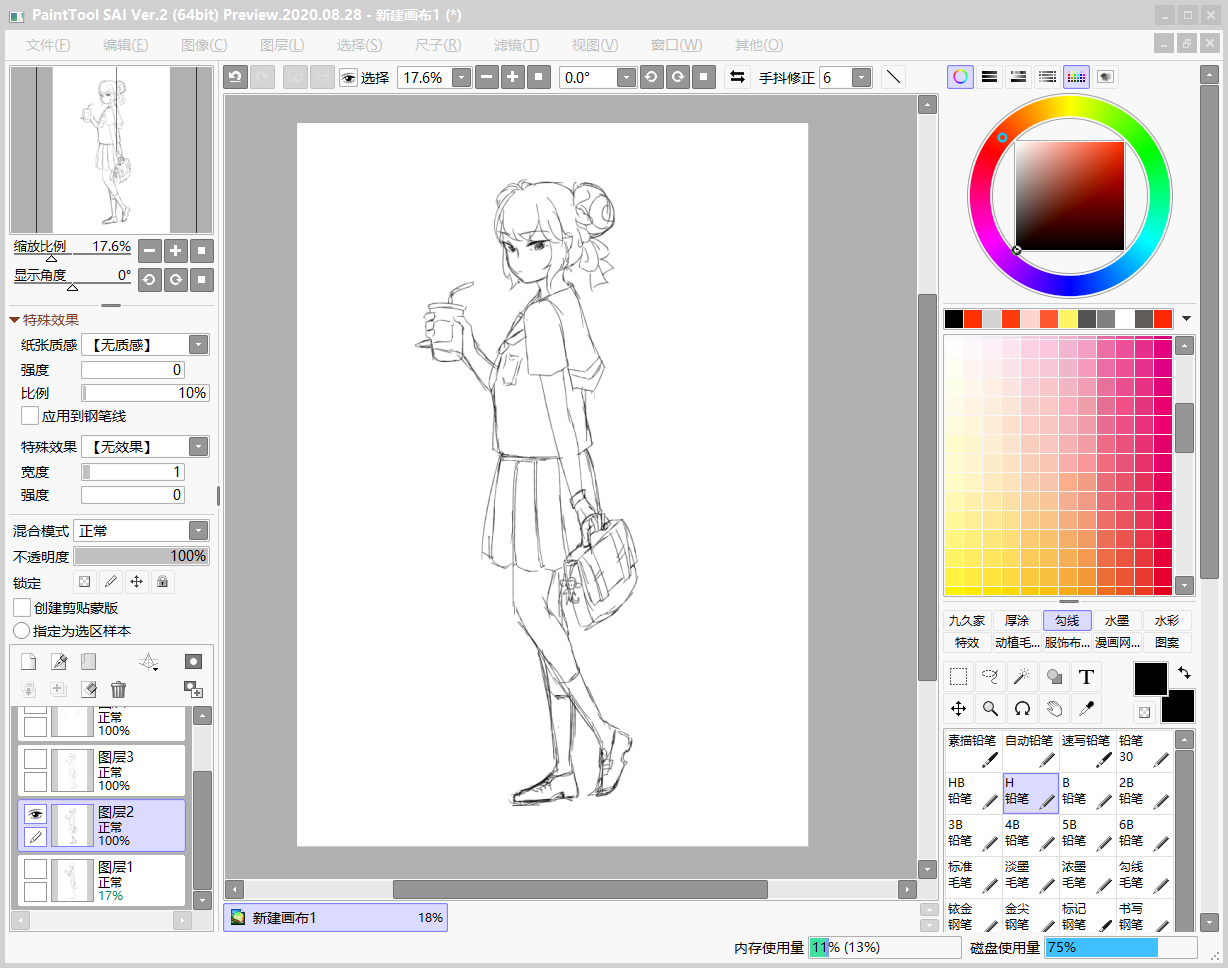Image resolution: width=1228 pixels, height=968 pixels.
Task: Create a new layer folder
Action: 88,661
